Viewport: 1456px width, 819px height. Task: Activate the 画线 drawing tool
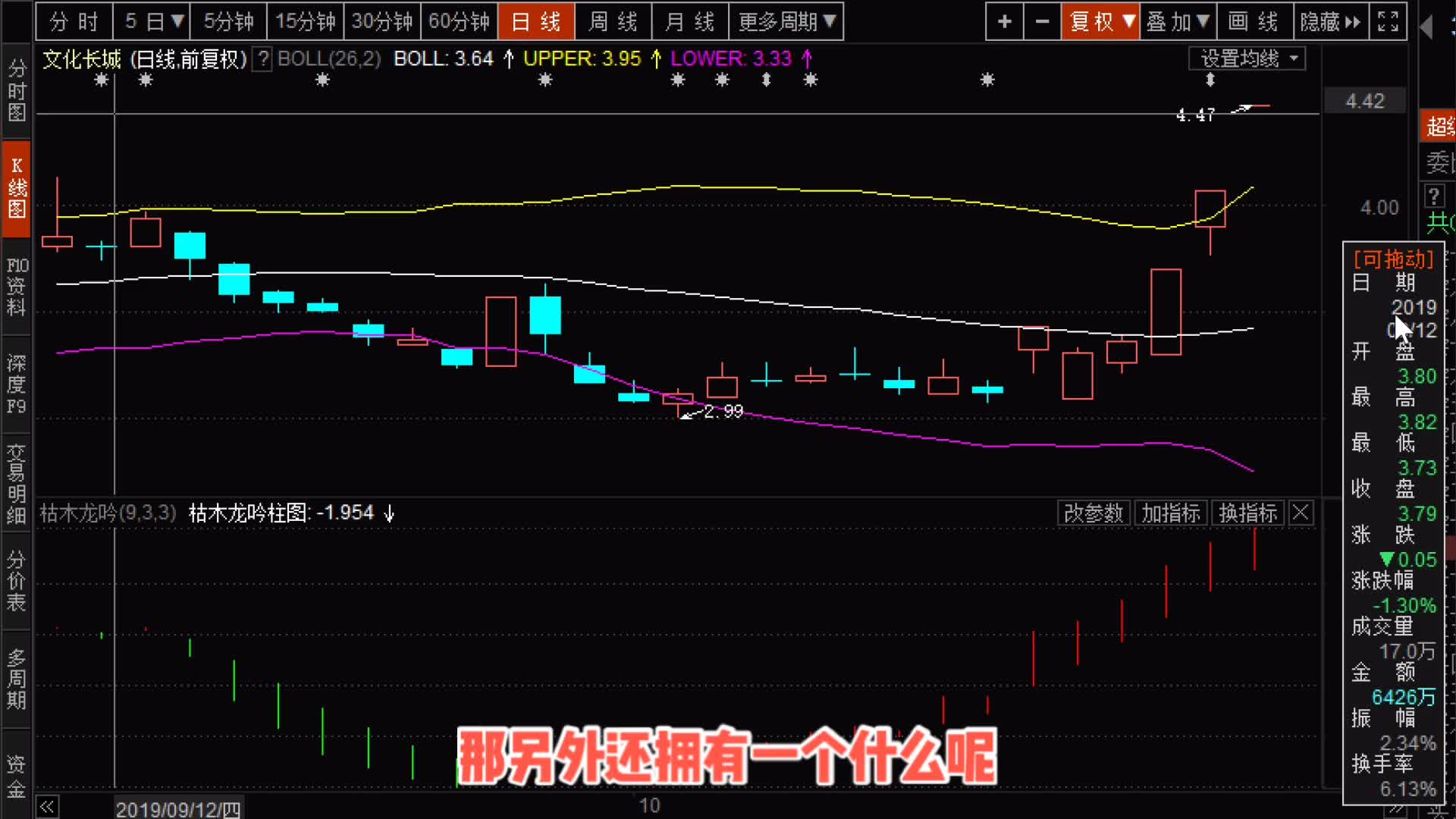point(1255,21)
